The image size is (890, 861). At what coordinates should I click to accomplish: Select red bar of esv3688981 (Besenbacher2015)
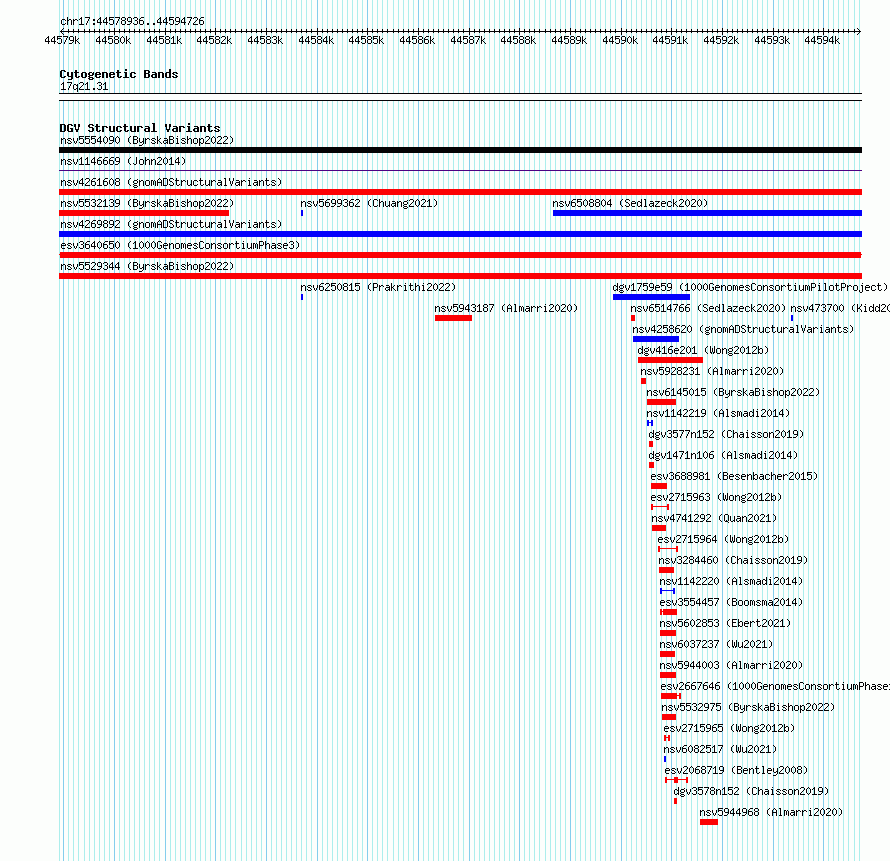[659, 486]
